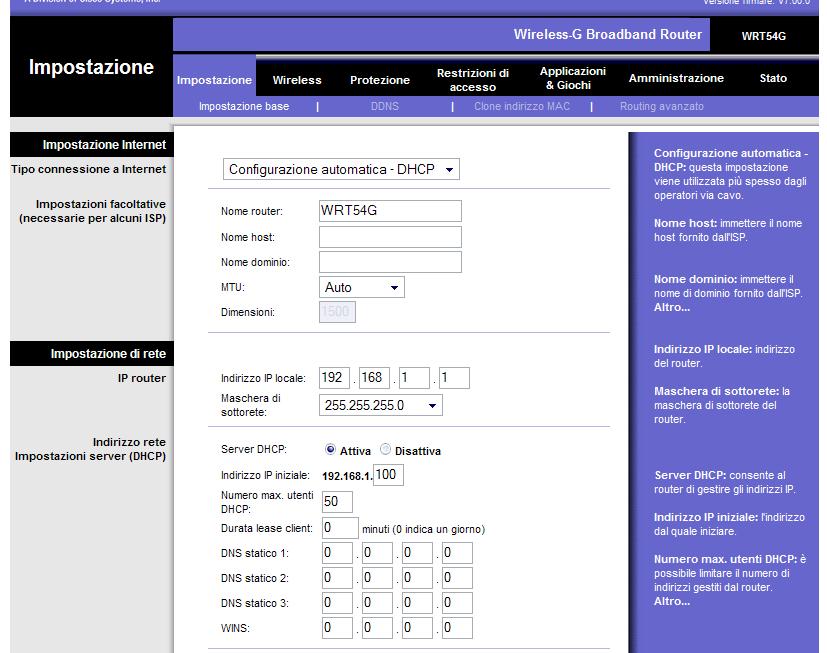Switch to the Amministrazione tab
This screenshot has width=827, height=653.
pyautogui.click(x=676, y=78)
